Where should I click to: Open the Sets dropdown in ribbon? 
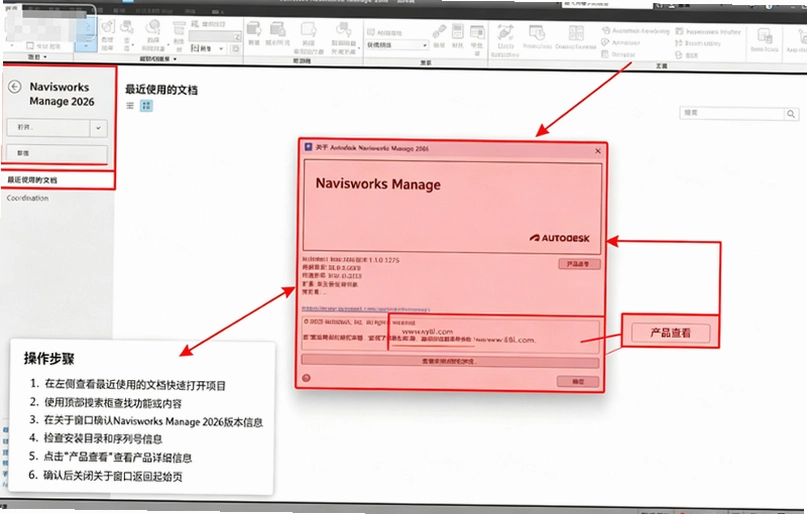click(207, 48)
